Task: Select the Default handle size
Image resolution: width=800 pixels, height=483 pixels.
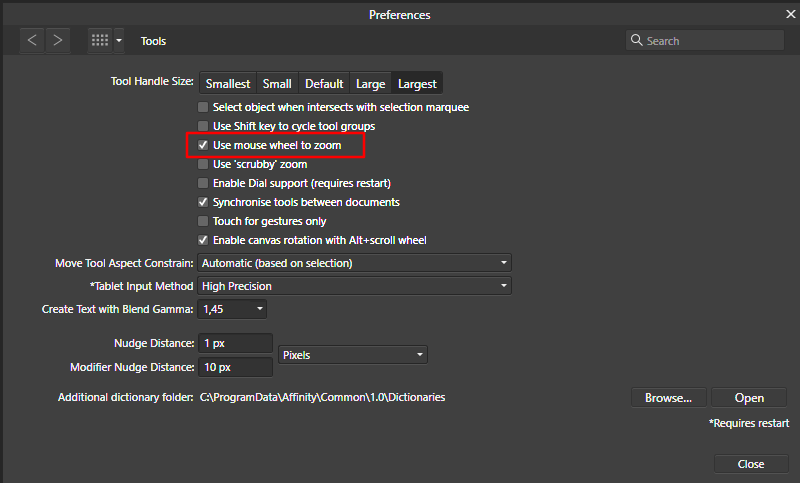Action: 324,84
